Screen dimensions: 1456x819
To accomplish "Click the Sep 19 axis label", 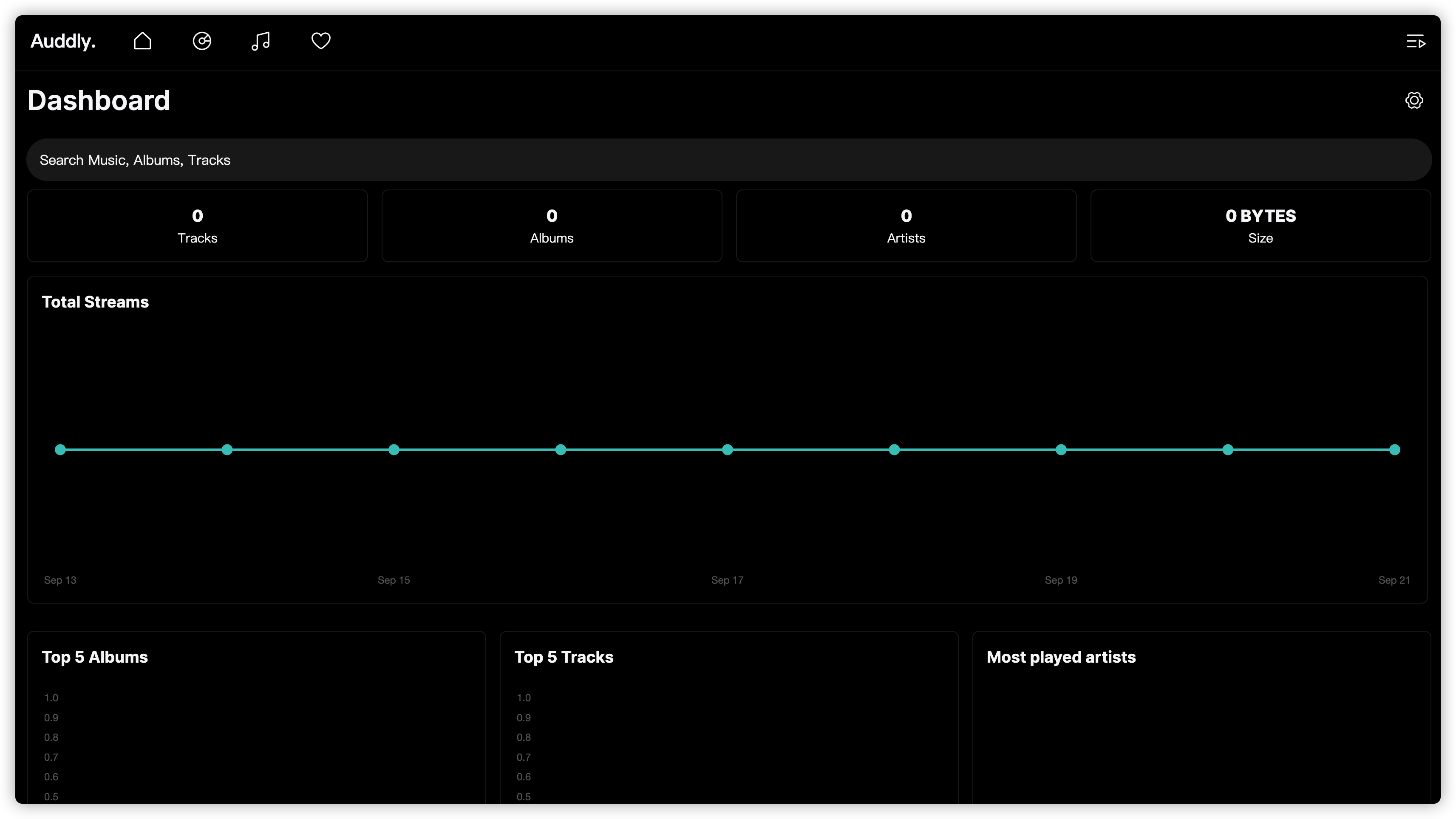I will [x=1061, y=580].
